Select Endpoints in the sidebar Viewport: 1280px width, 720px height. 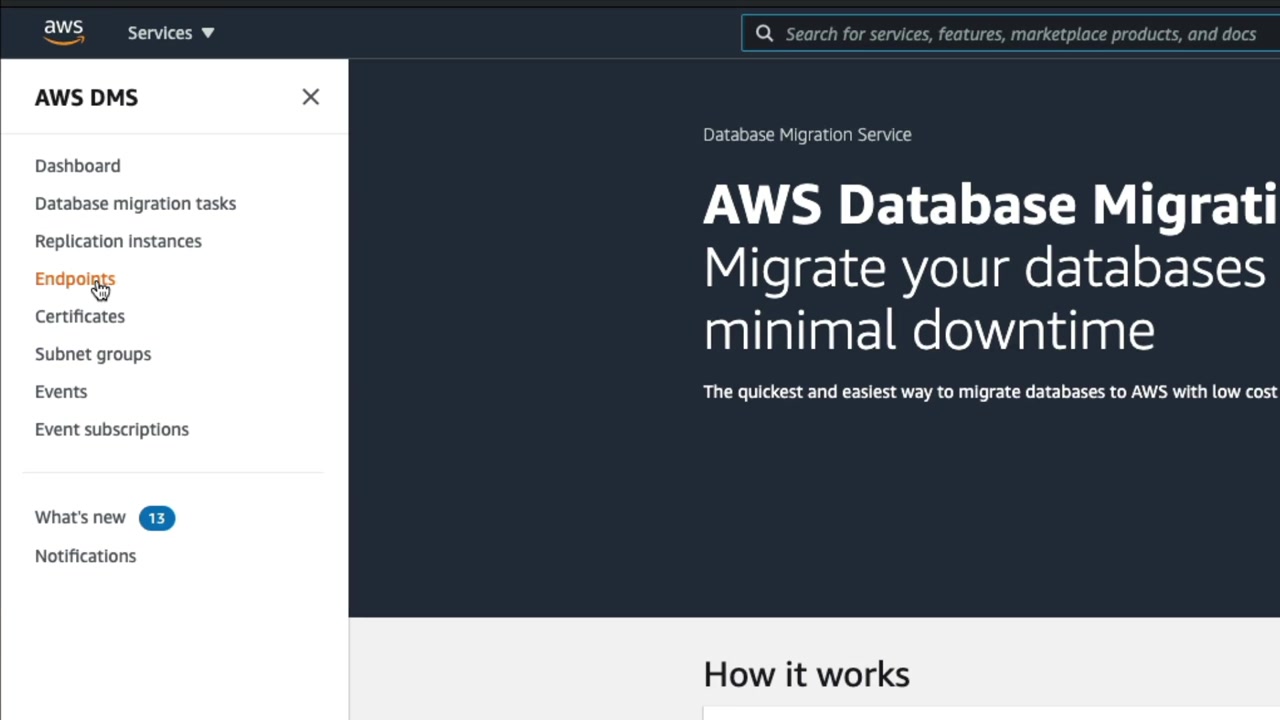point(75,279)
